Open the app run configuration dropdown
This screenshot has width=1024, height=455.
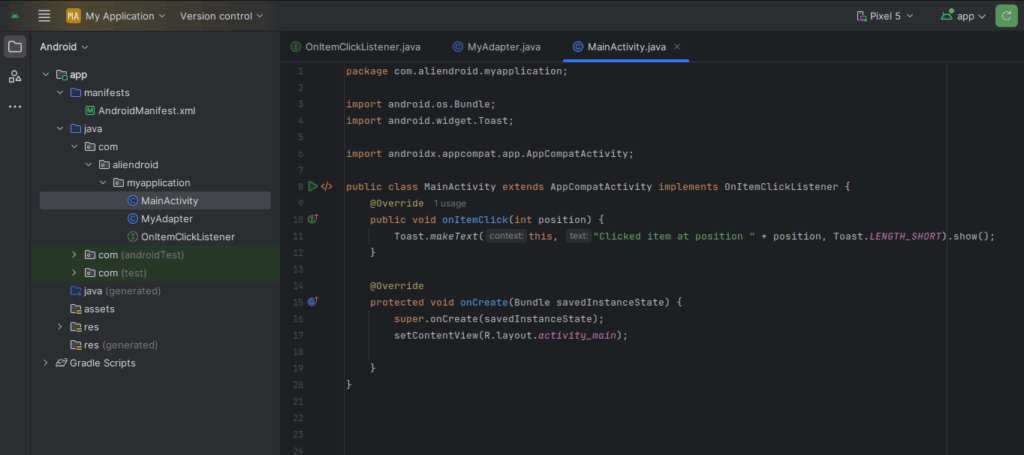click(x=963, y=16)
